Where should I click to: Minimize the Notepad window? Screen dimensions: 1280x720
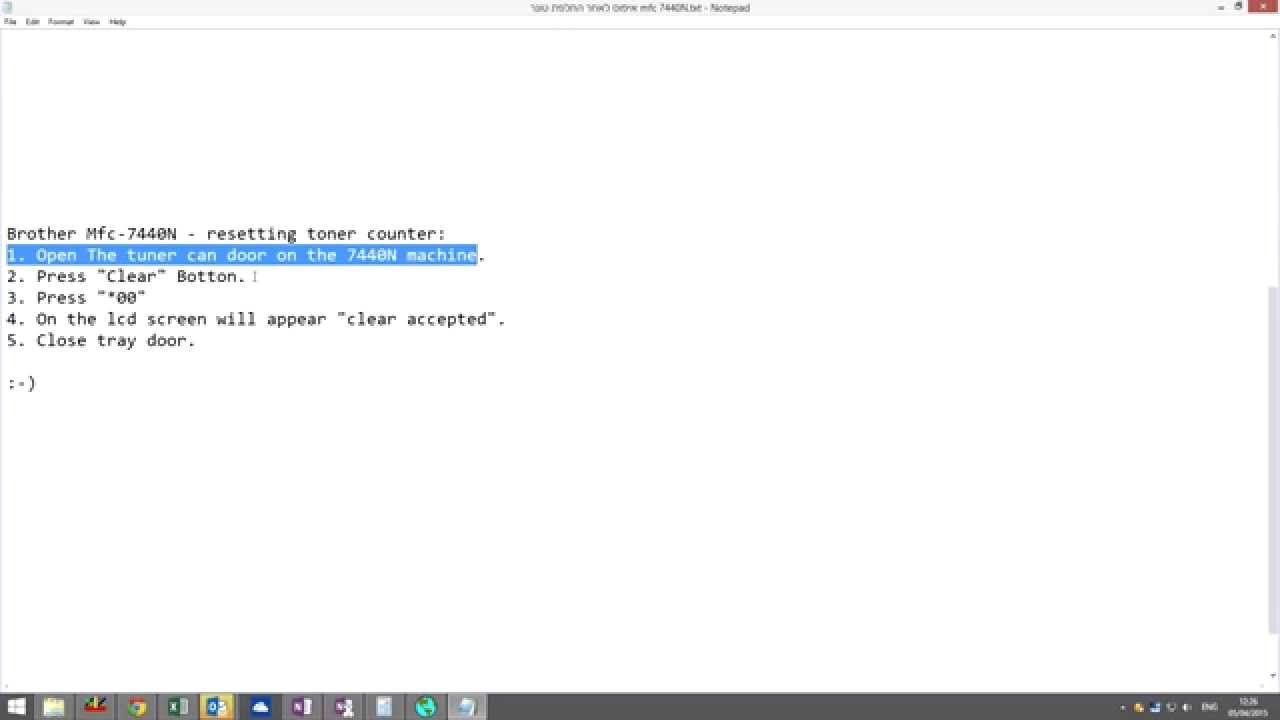tap(1220, 6)
